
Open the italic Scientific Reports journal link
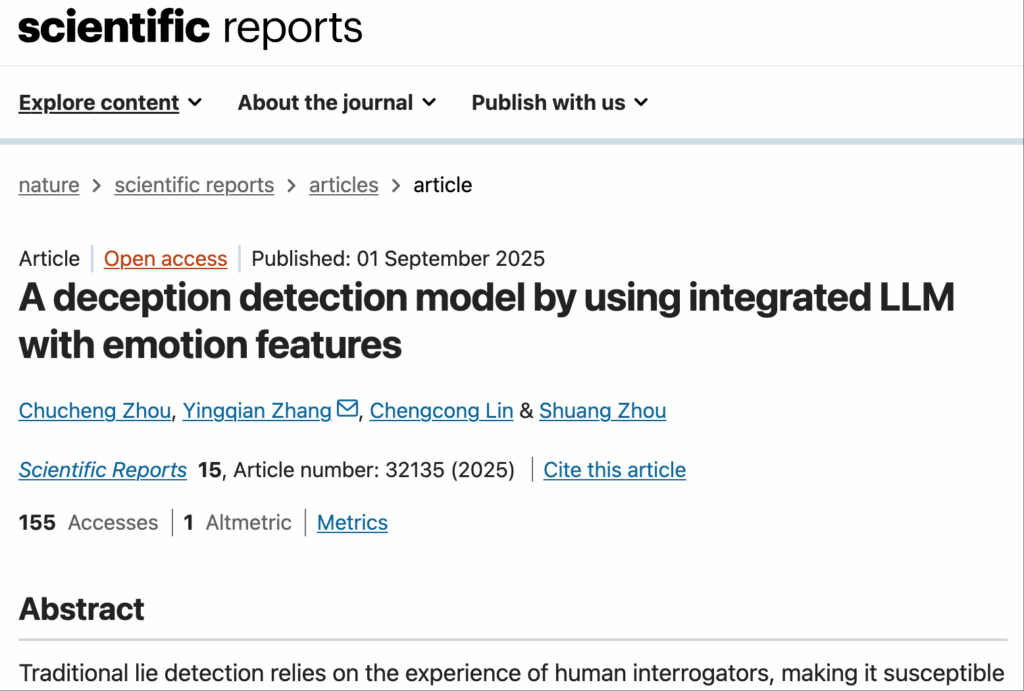pyautogui.click(x=103, y=470)
